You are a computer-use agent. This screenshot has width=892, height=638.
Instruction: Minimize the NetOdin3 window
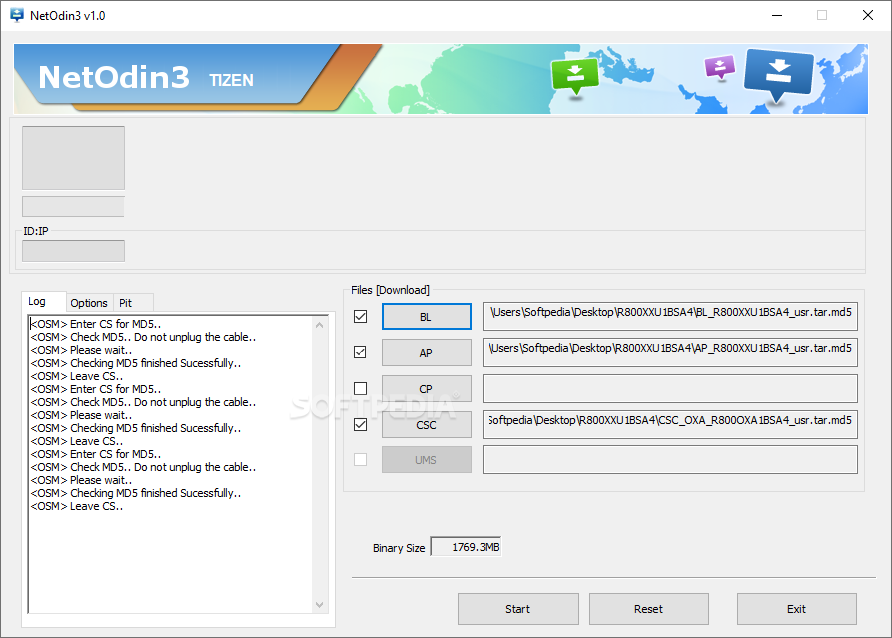tap(777, 15)
